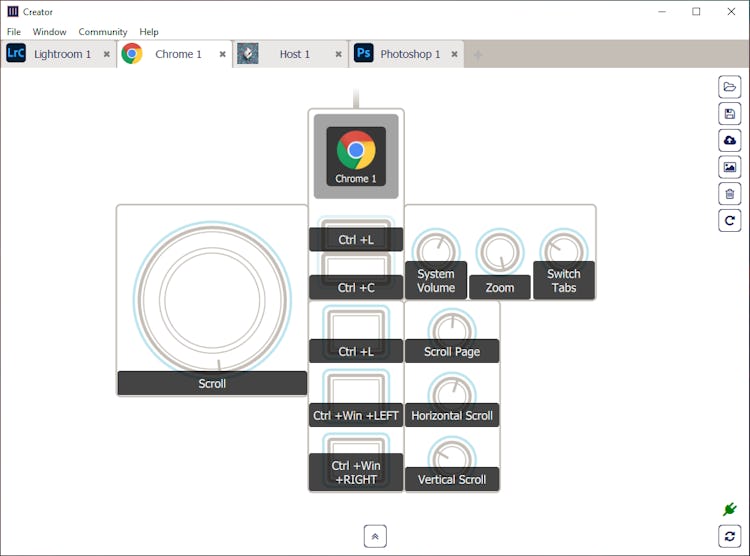The image size is (750, 556).
Task: Open the Window menu
Action: coord(49,32)
